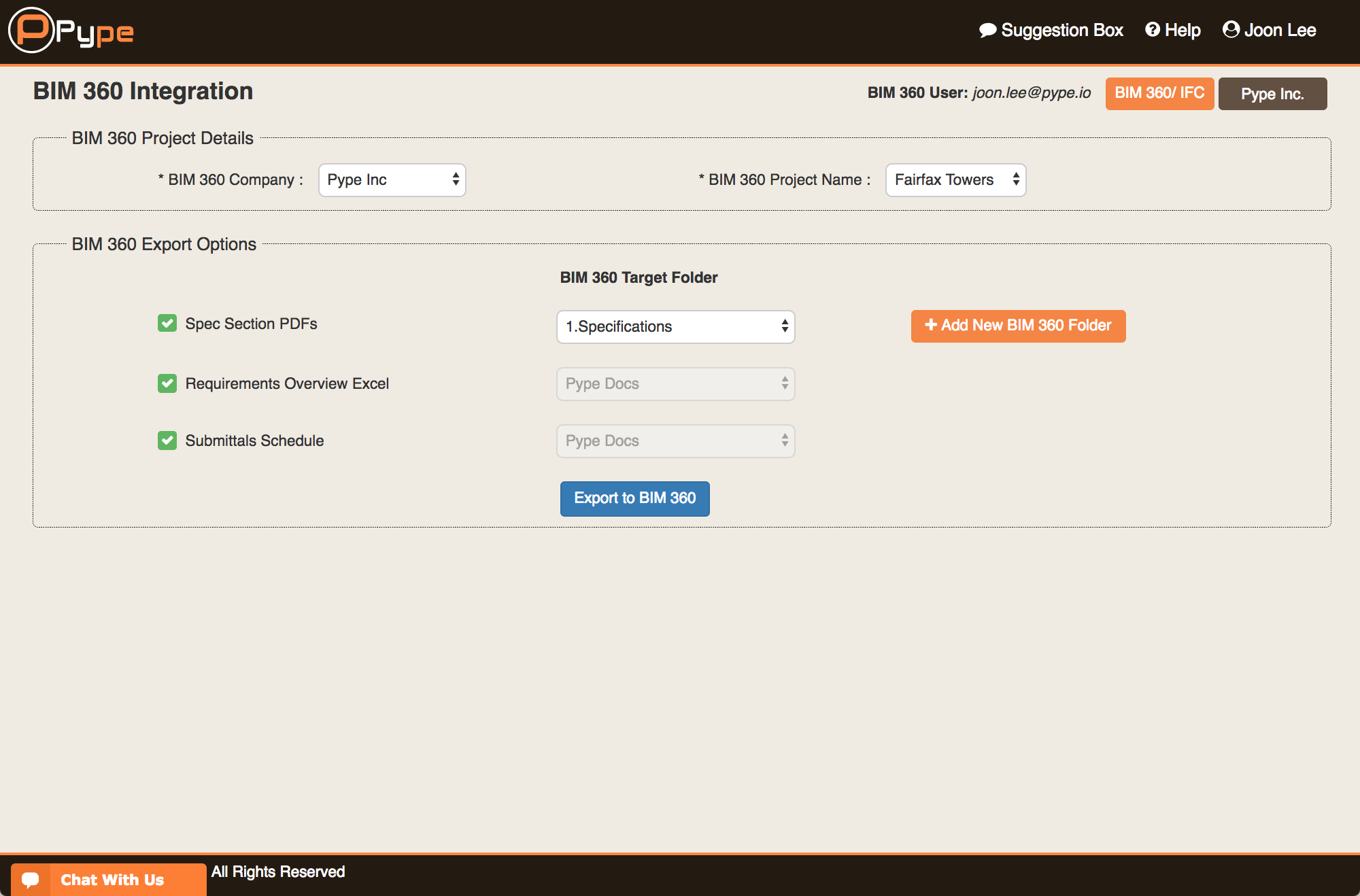1360x896 pixels.
Task: Open the BIM 360 Project Name dropdown
Action: click(955, 180)
